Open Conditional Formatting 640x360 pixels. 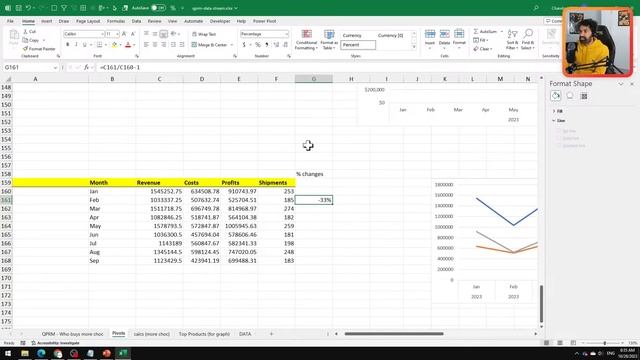click(x=306, y=40)
